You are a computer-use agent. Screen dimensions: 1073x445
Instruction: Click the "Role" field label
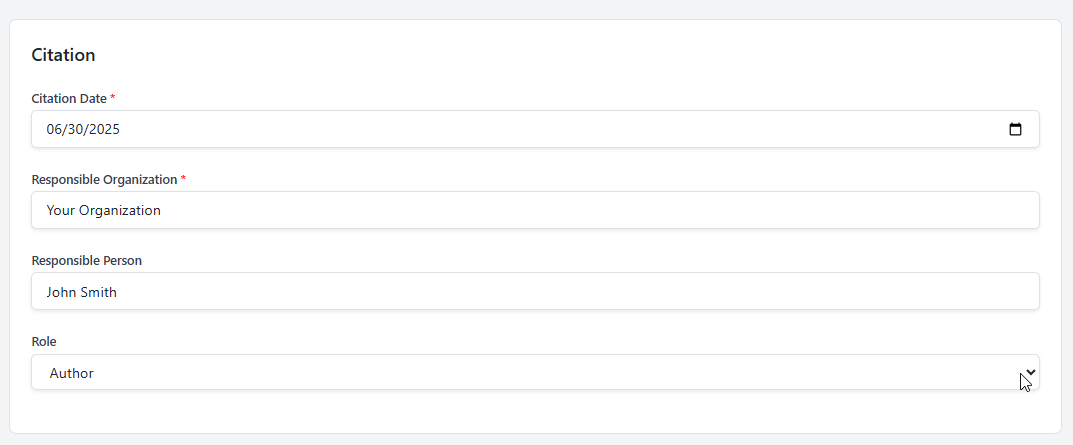pyautogui.click(x=44, y=341)
